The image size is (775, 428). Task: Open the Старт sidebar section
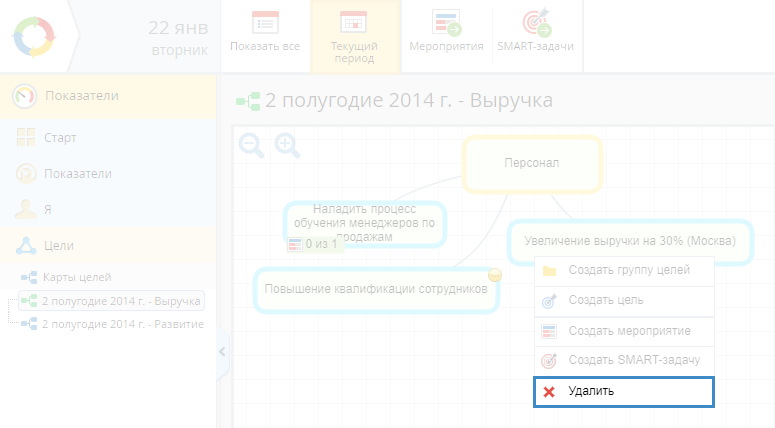60,138
